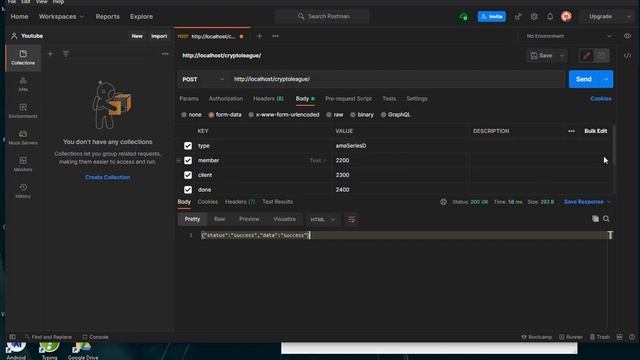Click the form-data table vertical scrollbar
640x360 pixels.
coord(614,145)
